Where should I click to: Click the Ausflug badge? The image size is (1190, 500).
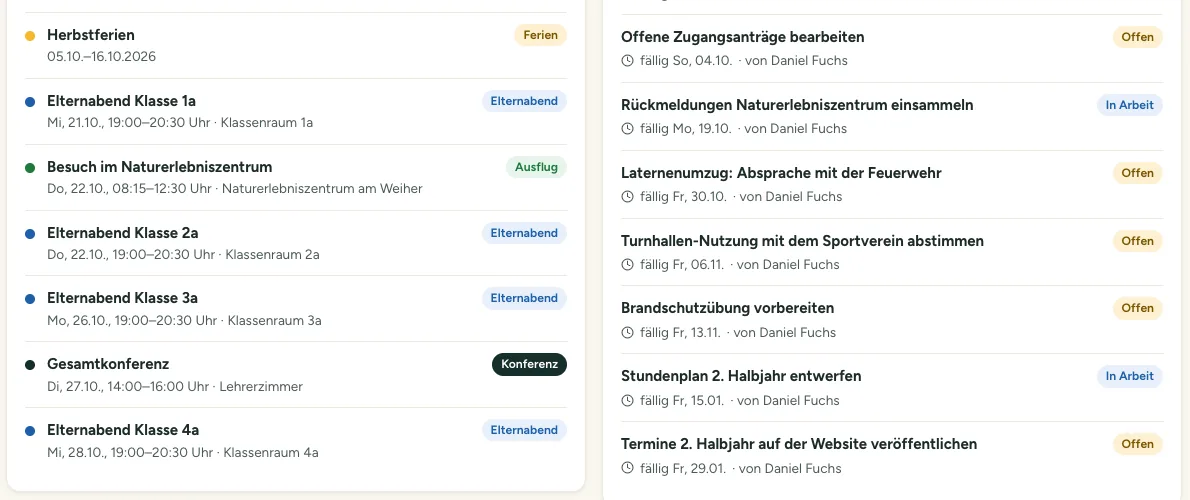[537, 167]
